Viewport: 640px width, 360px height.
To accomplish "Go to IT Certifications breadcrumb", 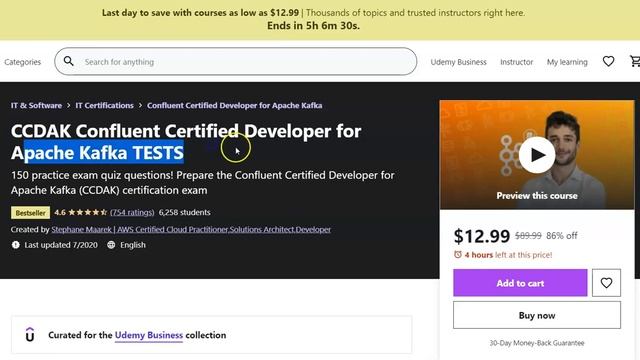I will (x=104, y=105).
